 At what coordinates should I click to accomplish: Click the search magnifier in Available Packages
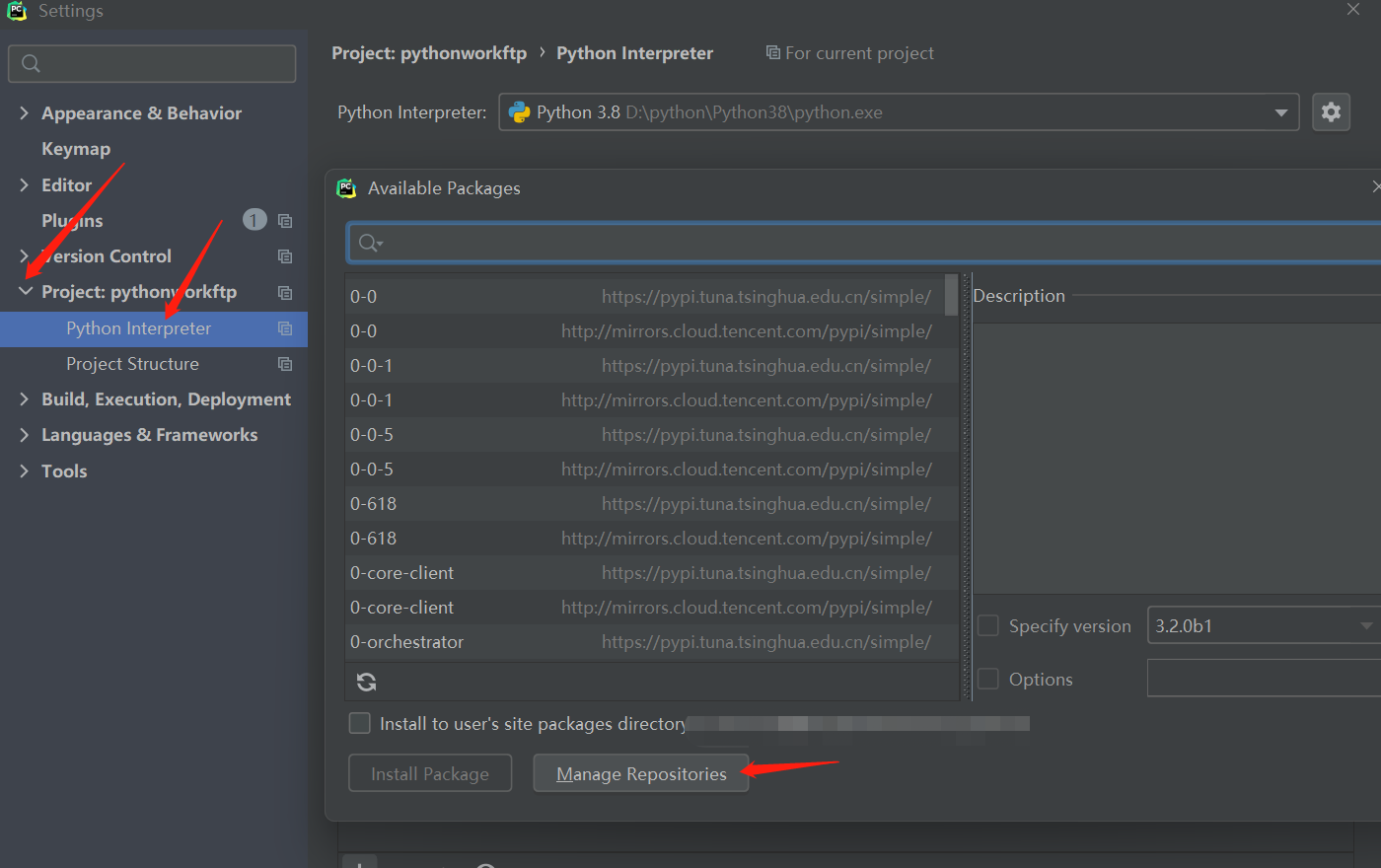370,243
